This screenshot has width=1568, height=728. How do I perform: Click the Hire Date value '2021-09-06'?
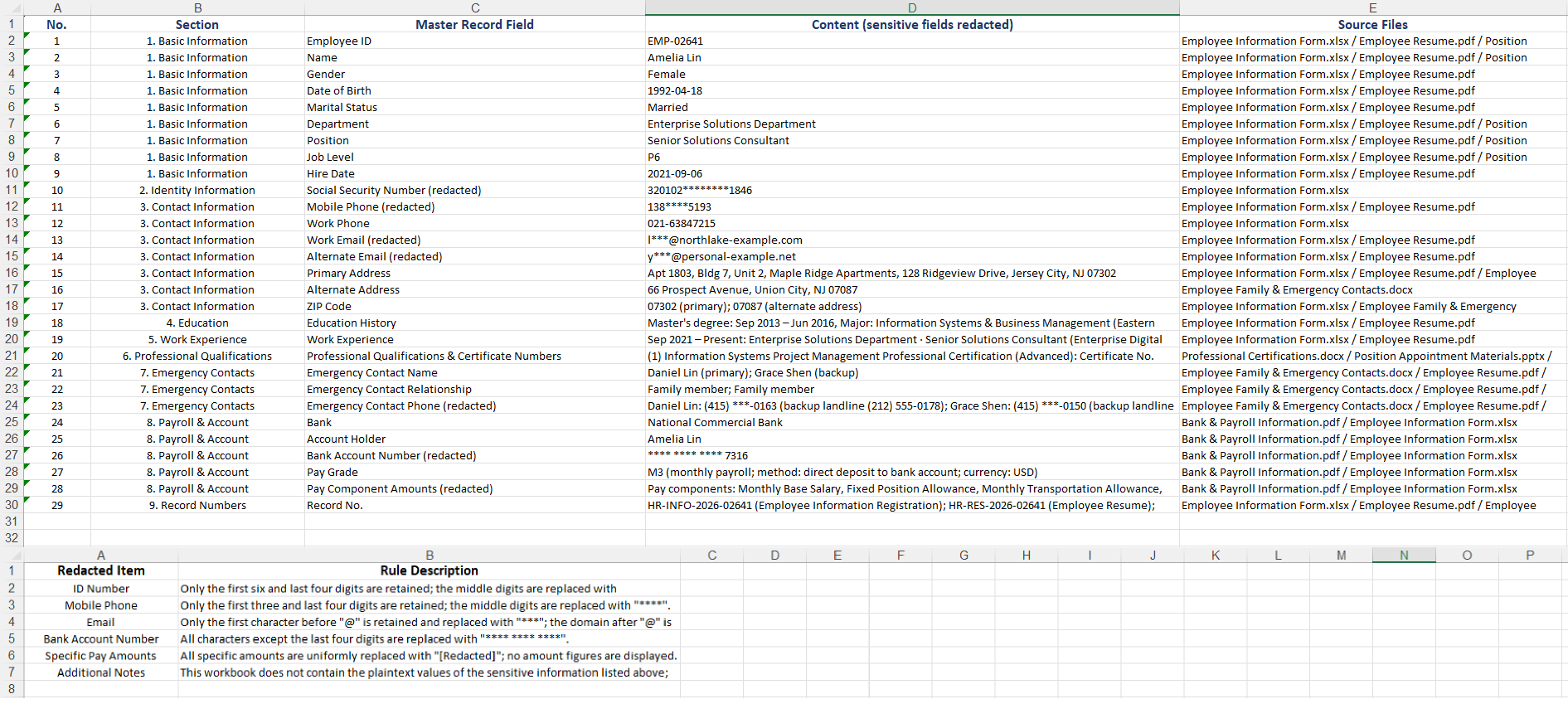point(912,173)
